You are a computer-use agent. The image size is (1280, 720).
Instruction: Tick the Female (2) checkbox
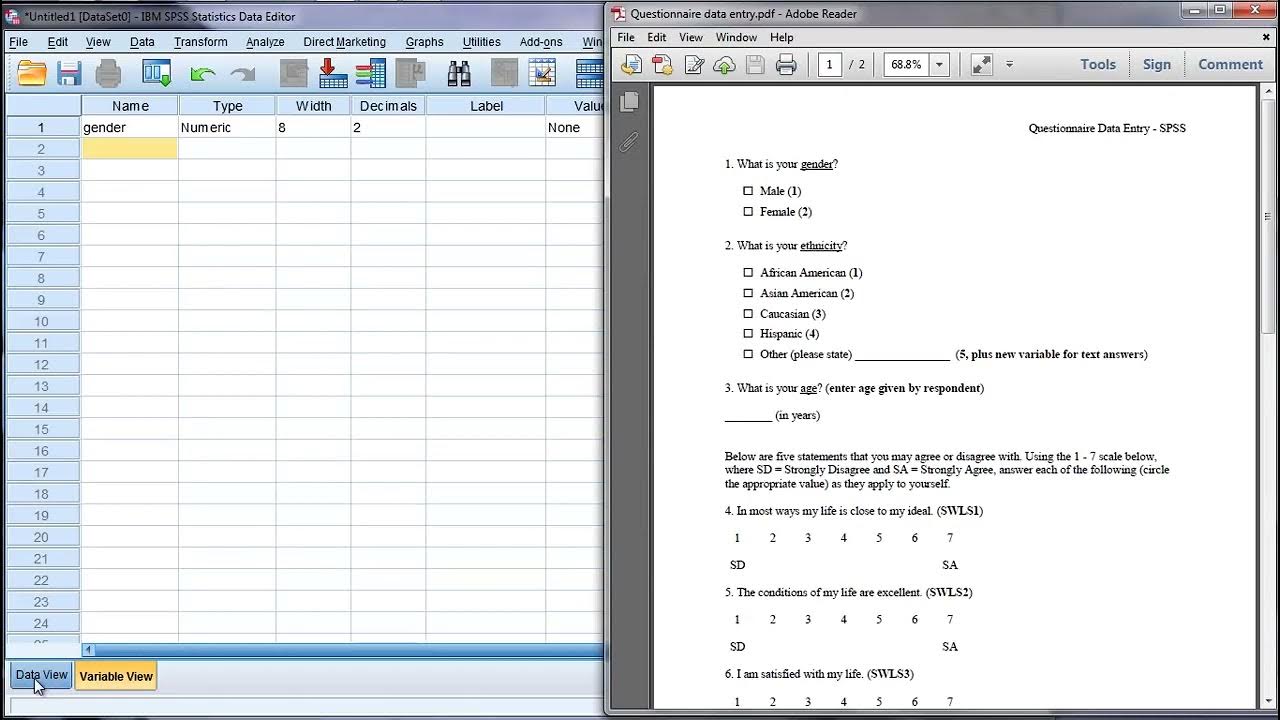(x=748, y=211)
